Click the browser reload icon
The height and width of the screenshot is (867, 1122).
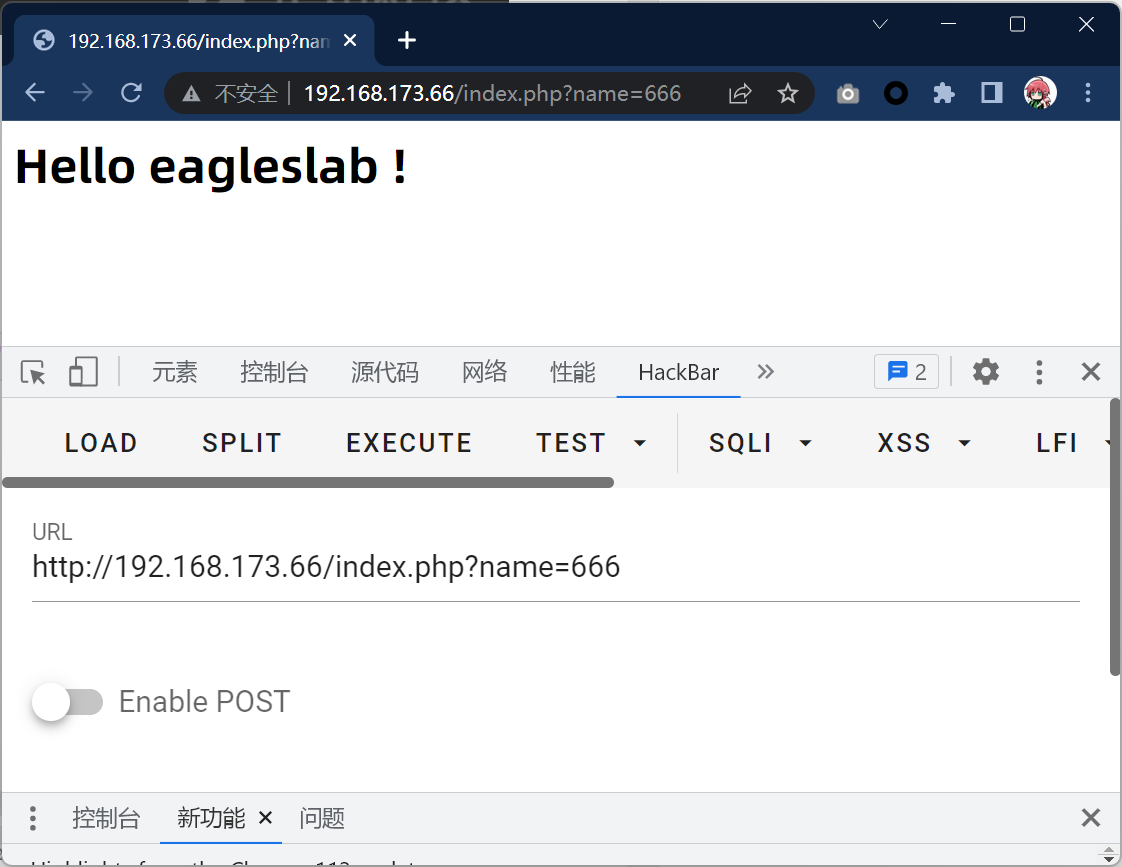131,93
